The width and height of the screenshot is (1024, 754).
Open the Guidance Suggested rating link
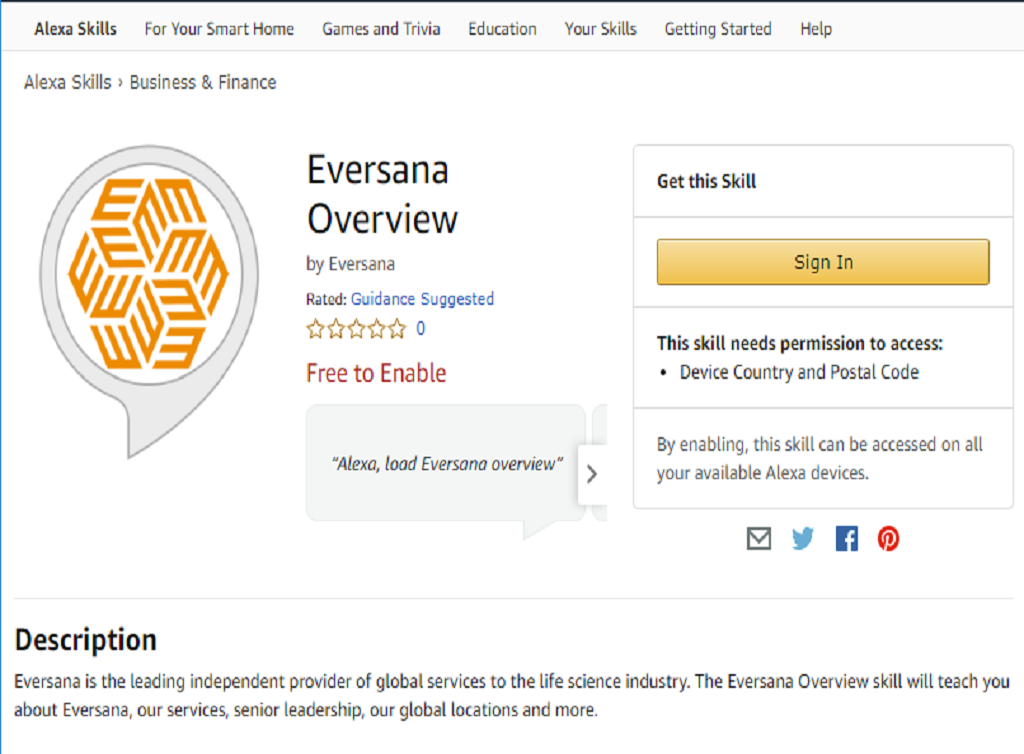[423, 299]
